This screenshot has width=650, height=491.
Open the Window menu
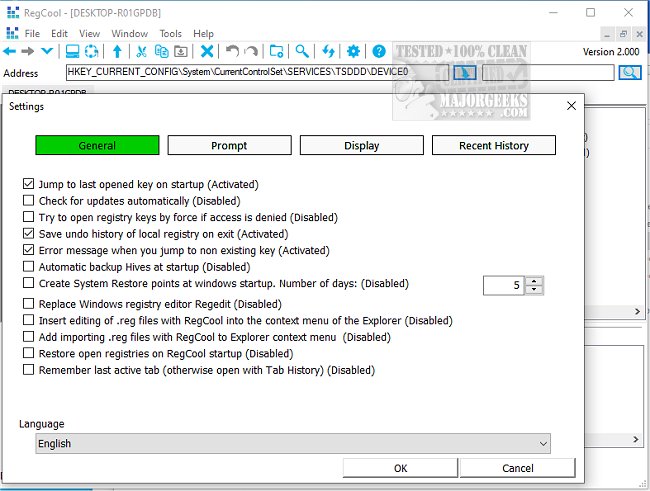[129, 34]
